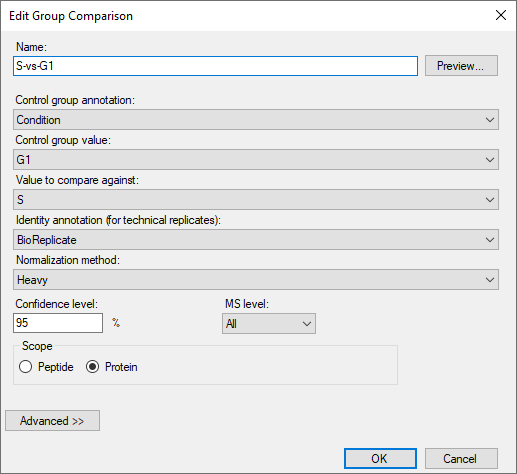Expand Normalization method dropdown showing Heavy

256,280
